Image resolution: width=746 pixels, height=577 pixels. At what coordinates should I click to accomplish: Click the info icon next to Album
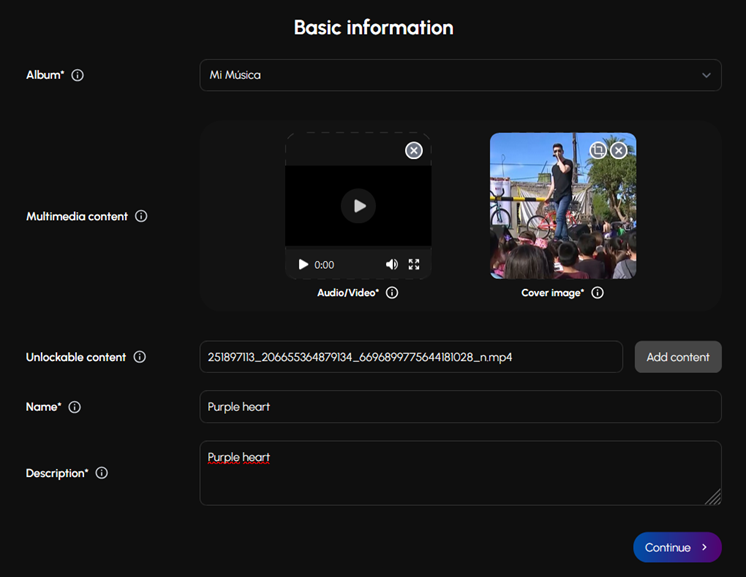tap(78, 75)
